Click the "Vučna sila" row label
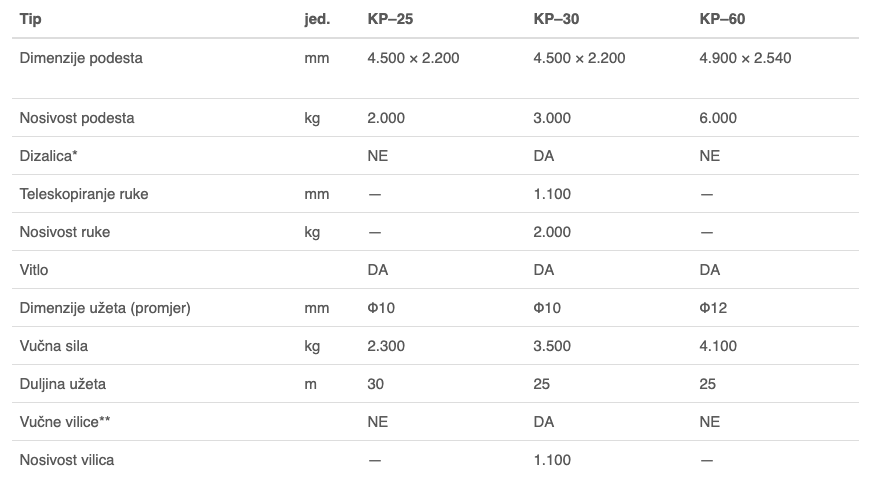Screen dimensions: 872x502 [x=55, y=346]
